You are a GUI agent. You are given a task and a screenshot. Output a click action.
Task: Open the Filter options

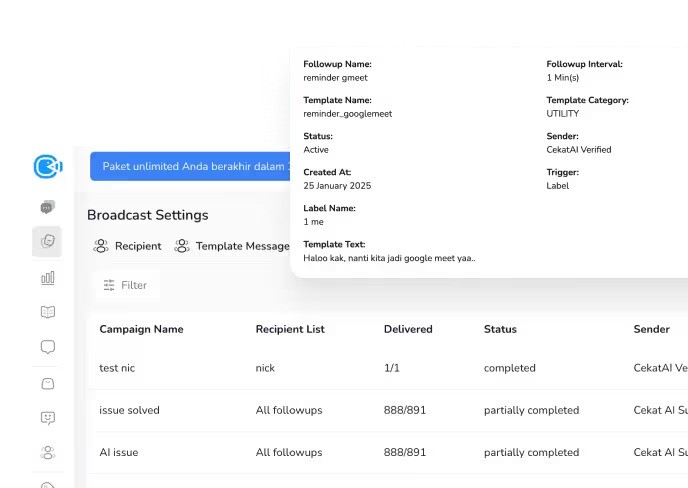[125, 285]
